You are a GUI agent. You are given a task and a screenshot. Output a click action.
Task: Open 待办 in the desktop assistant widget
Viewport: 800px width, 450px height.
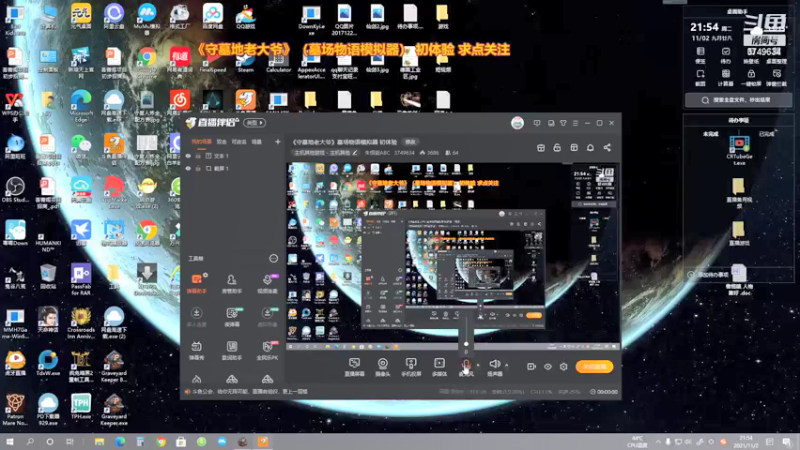[726, 55]
